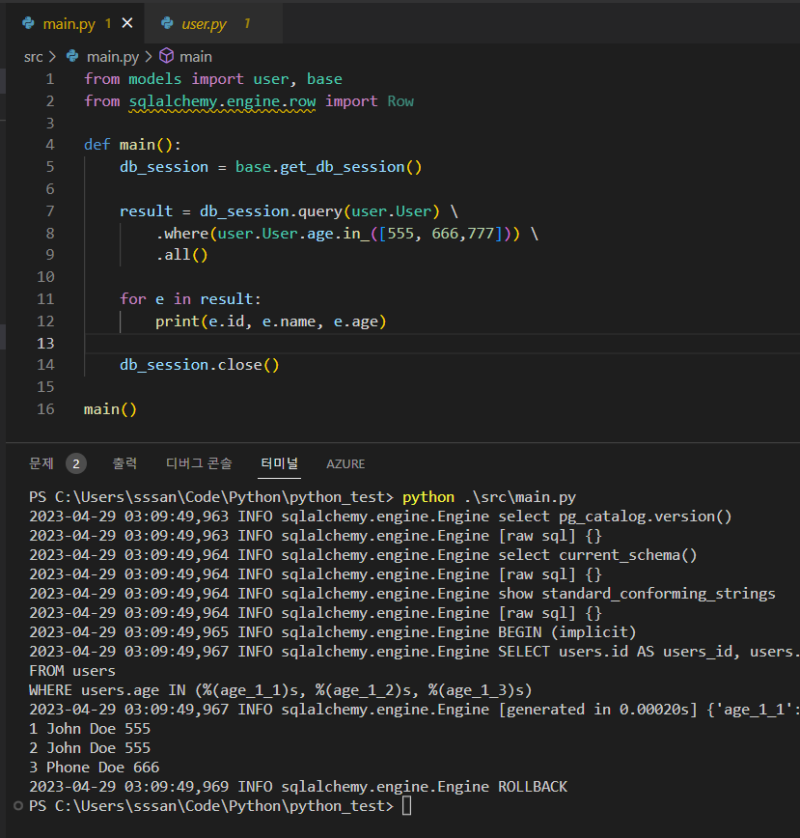The image size is (800, 838).
Task: Click the Python icon on user.py tab
Action: click(x=167, y=23)
